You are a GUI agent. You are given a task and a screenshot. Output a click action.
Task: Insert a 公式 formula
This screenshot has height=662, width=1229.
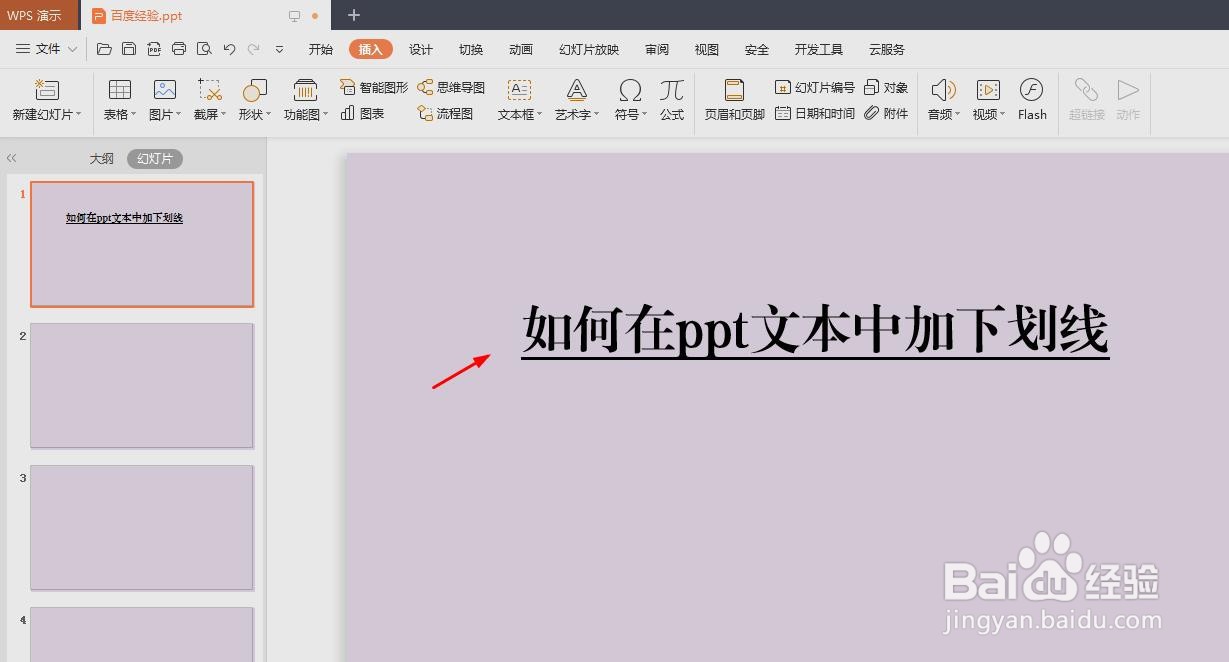pyautogui.click(x=672, y=100)
